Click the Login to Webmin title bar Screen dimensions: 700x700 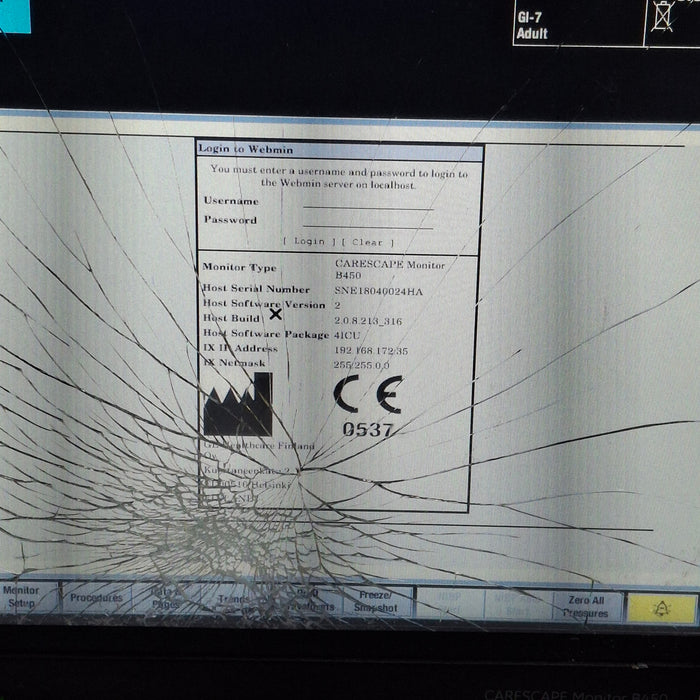coord(340,150)
